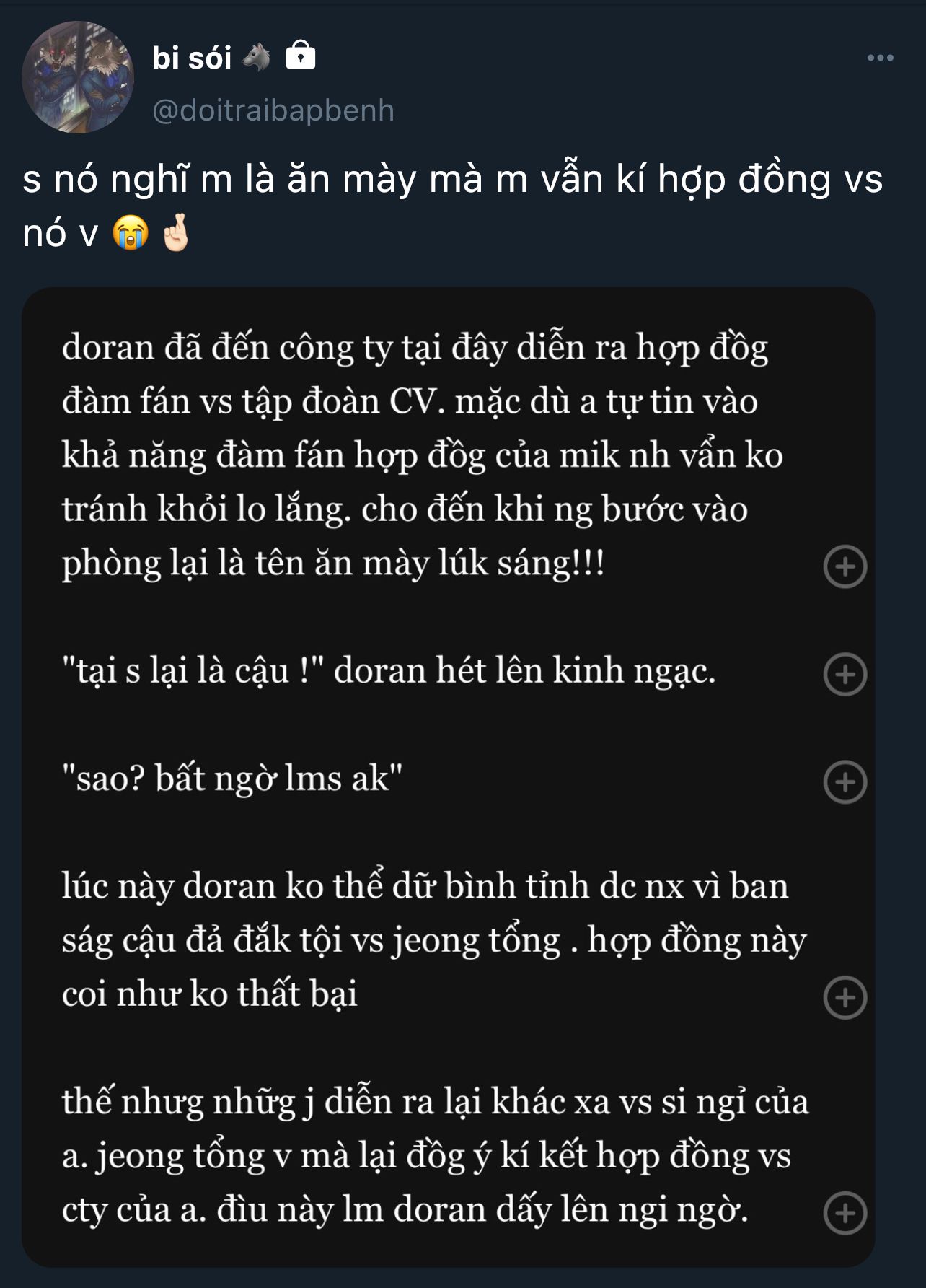Open the attached story screenshot image
The image size is (926, 1288).
(x=448, y=777)
